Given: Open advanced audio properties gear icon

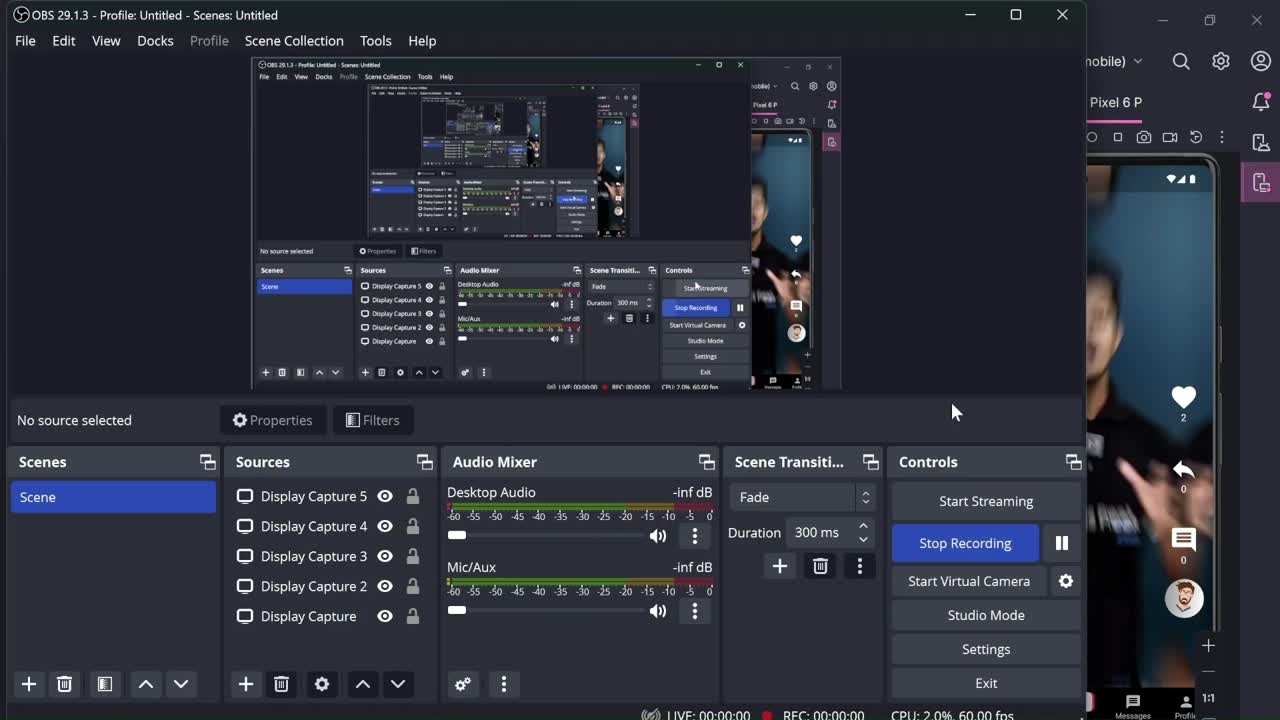Looking at the screenshot, I should [463, 684].
